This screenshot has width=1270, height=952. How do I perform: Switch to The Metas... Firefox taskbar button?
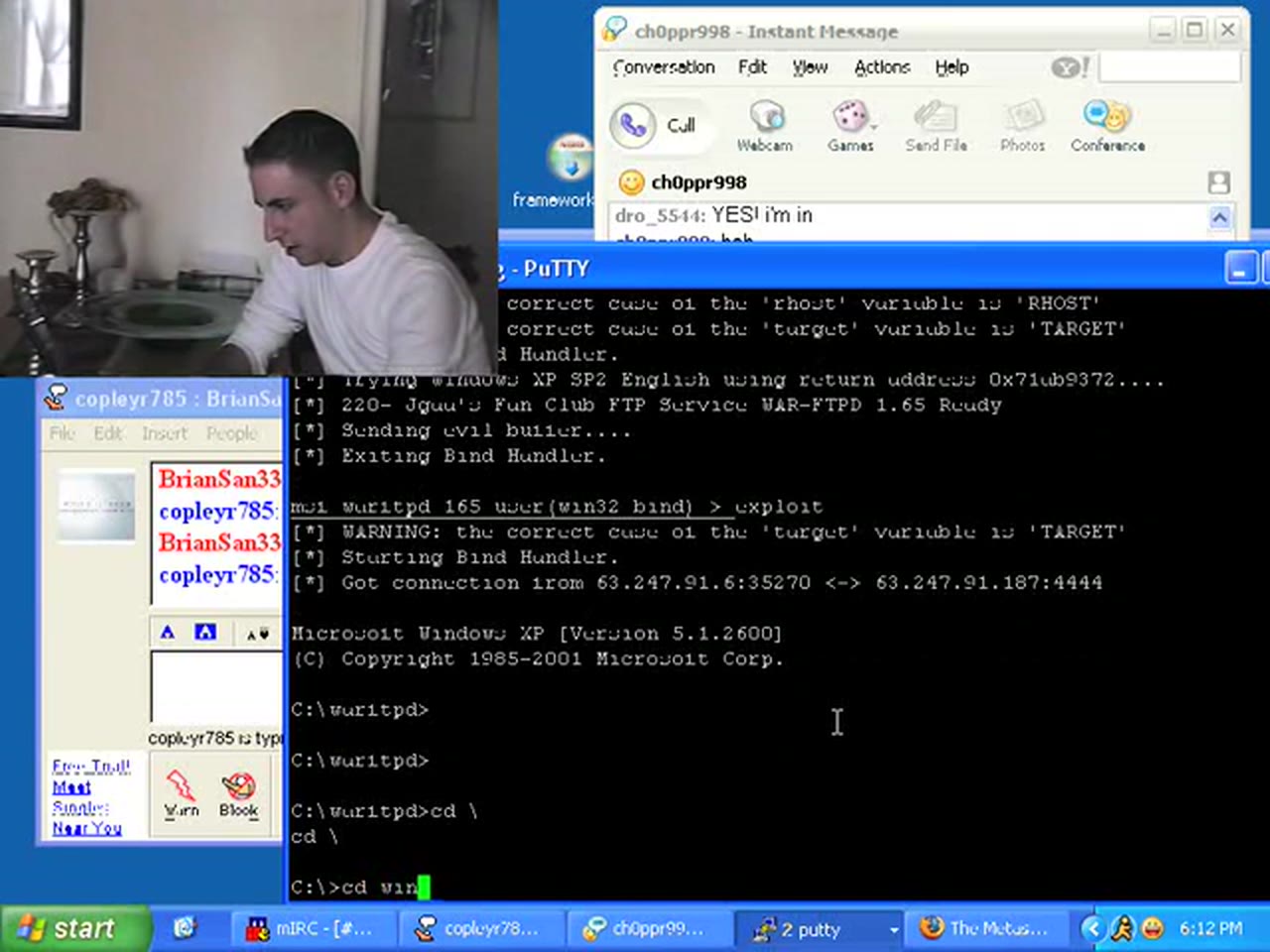[986, 928]
